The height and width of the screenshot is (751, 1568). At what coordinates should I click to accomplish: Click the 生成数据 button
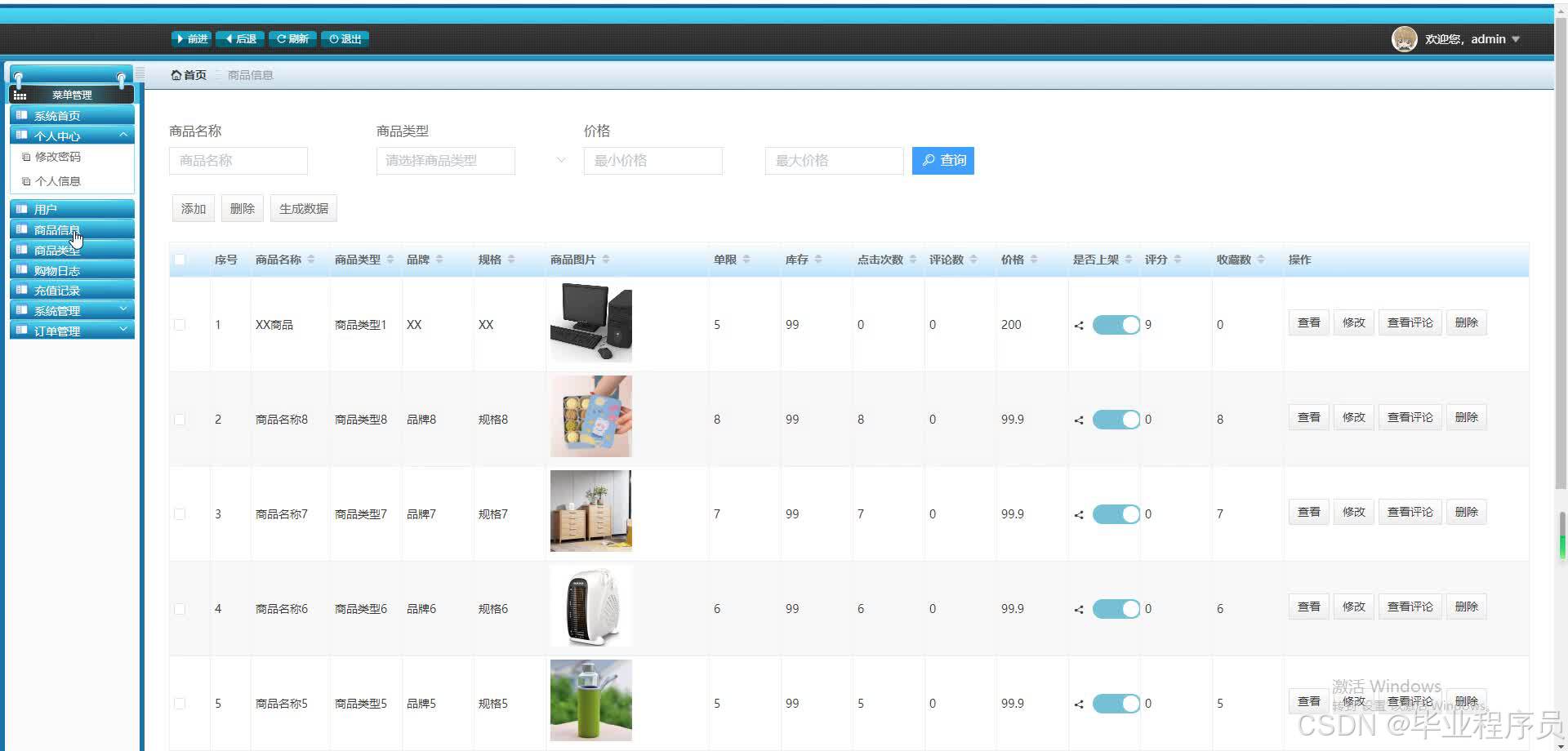[x=304, y=209]
